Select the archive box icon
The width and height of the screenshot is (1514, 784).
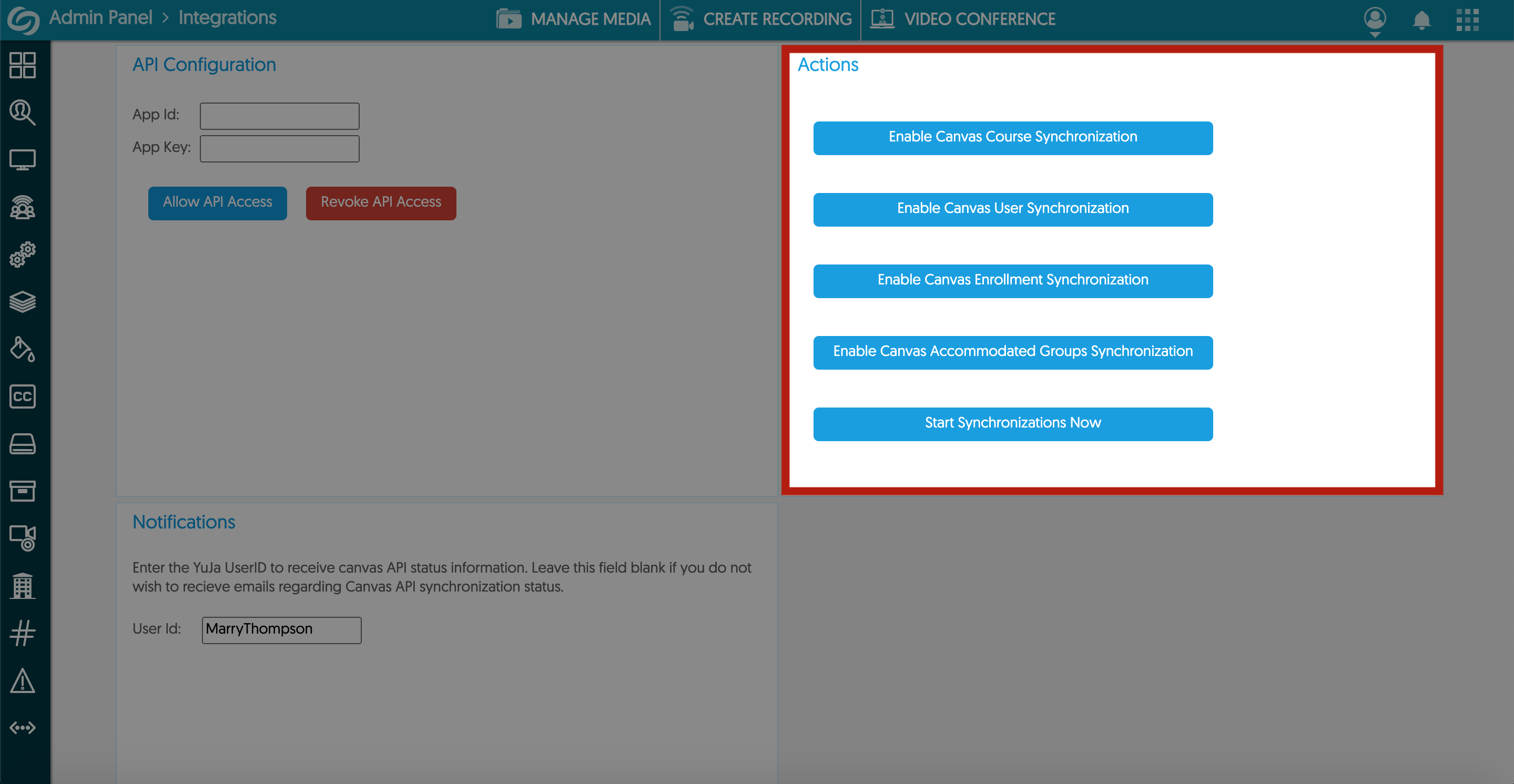coord(23,491)
